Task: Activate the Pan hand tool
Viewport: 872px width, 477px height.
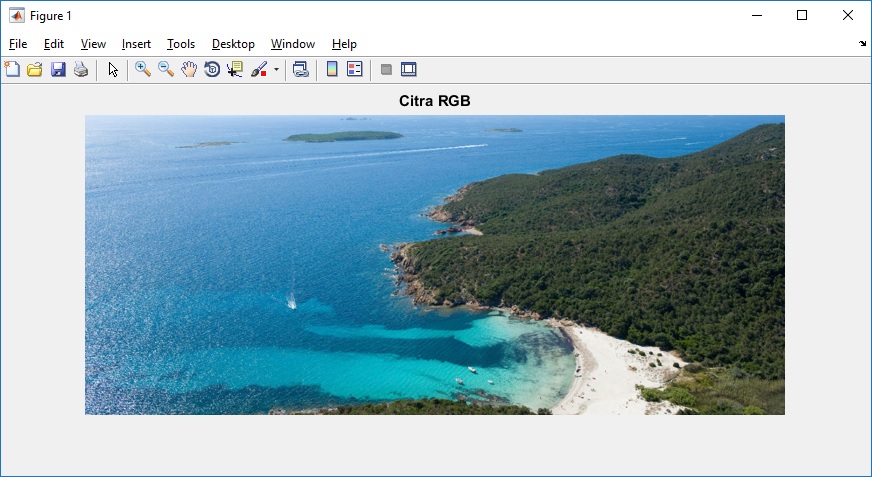Action: pos(189,69)
